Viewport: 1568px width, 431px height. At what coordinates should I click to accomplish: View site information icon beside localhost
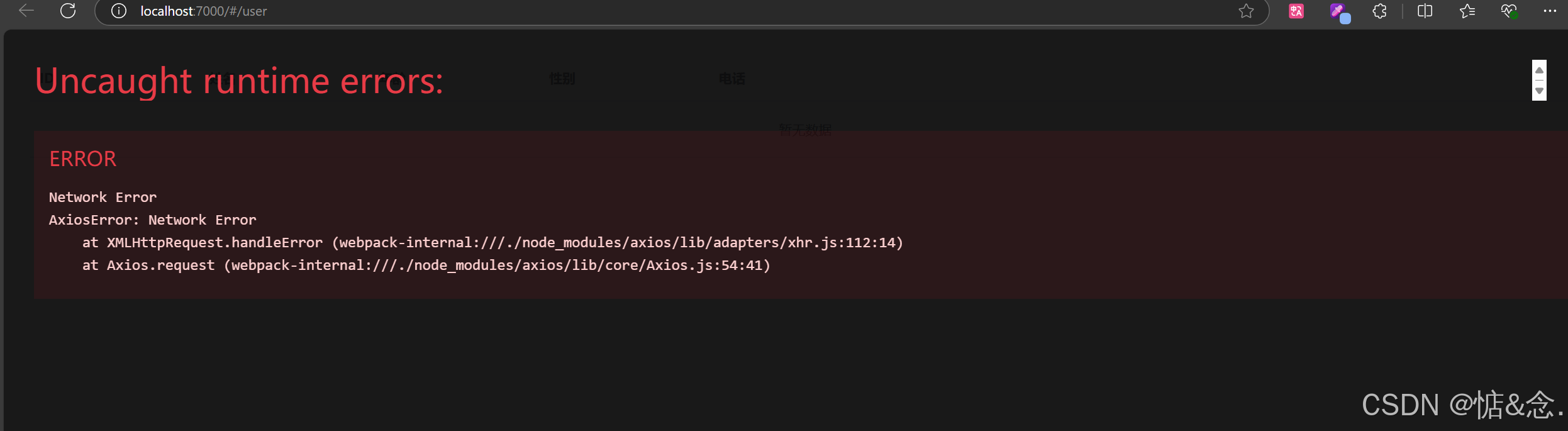119,11
